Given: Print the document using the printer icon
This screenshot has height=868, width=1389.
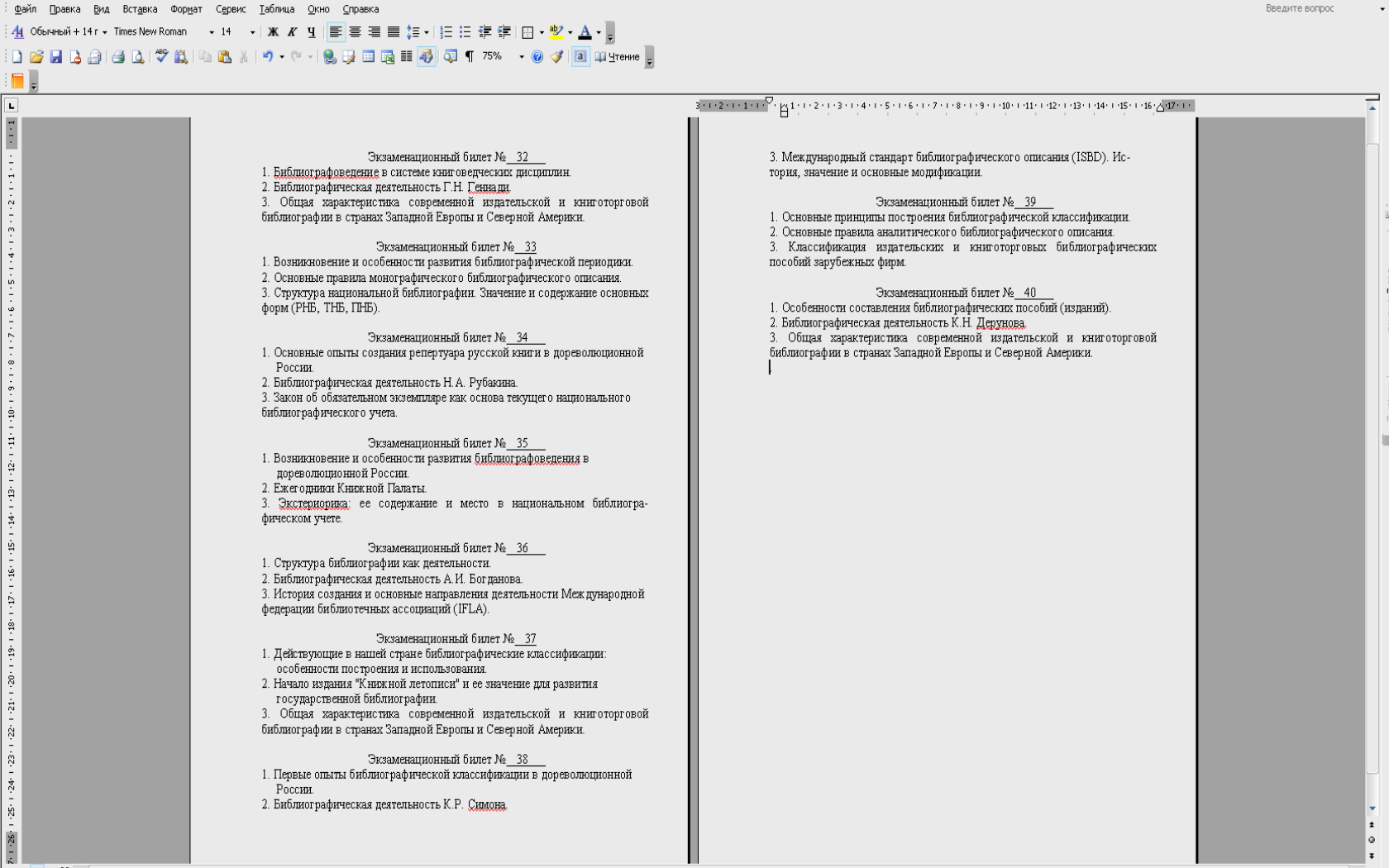Looking at the screenshot, I should coord(118,57).
